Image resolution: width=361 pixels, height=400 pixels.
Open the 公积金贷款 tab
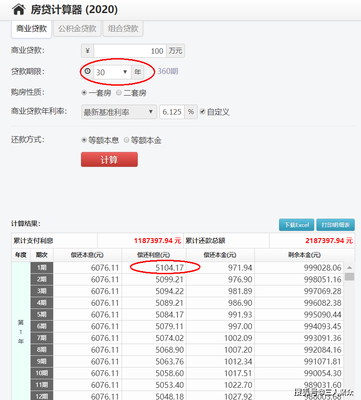(77, 29)
